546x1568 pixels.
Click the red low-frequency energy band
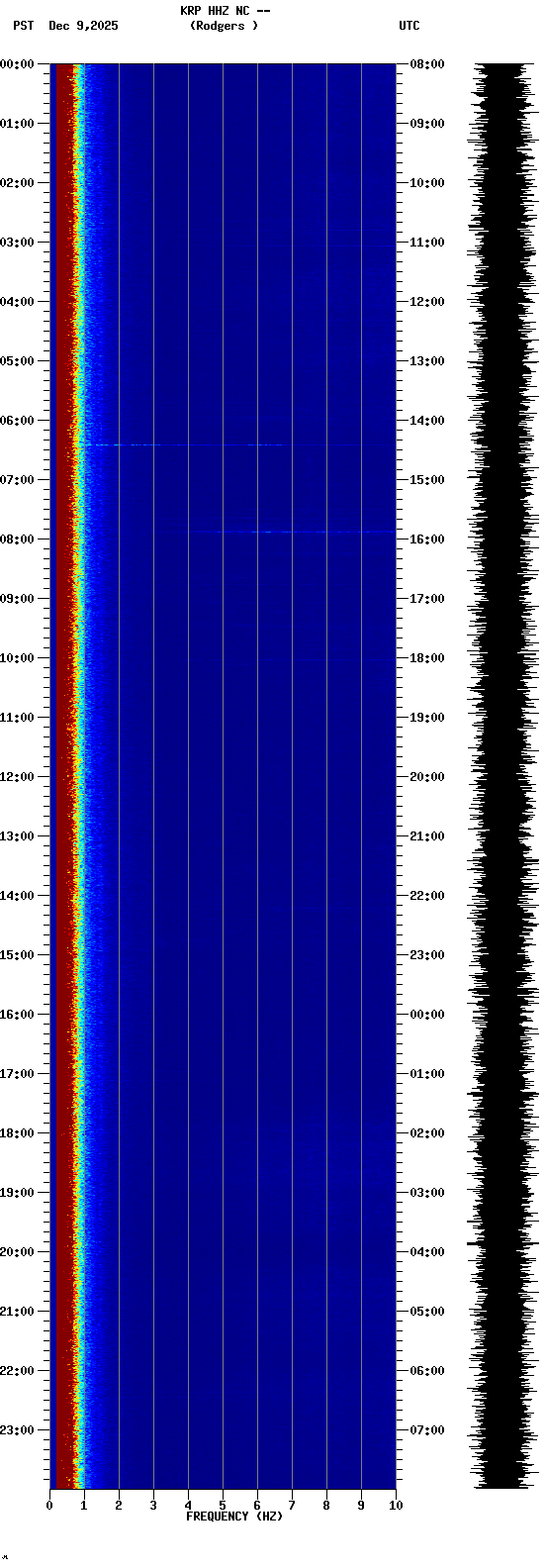point(65,776)
